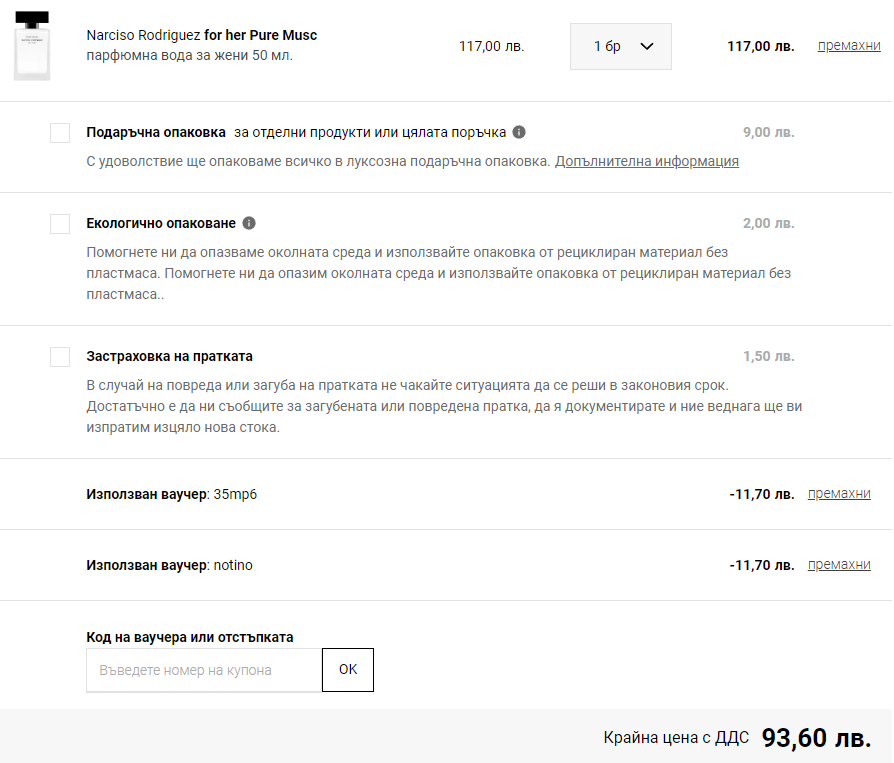Click the quantity dropdown chevron arrow
894x763 pixels.
click(x=646, y=46)
